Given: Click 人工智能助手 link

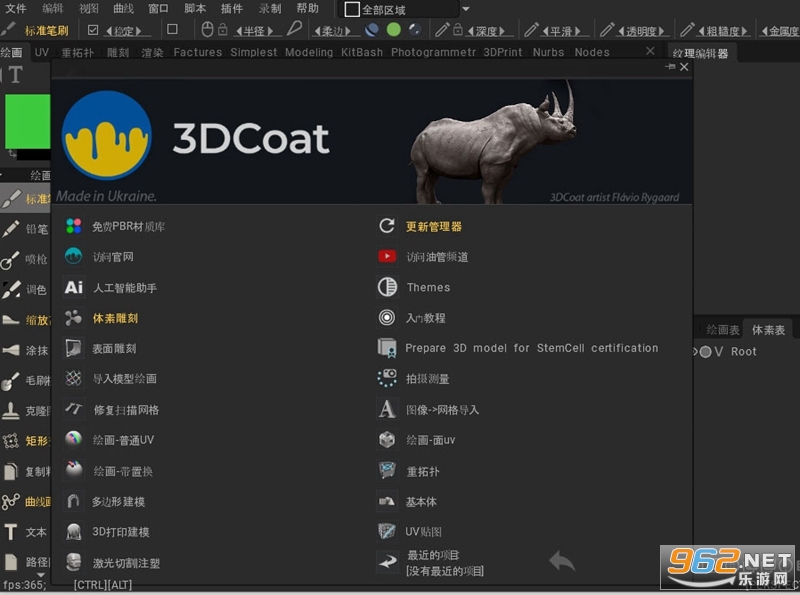Looking at the screenshot, I should coord(125,288).
